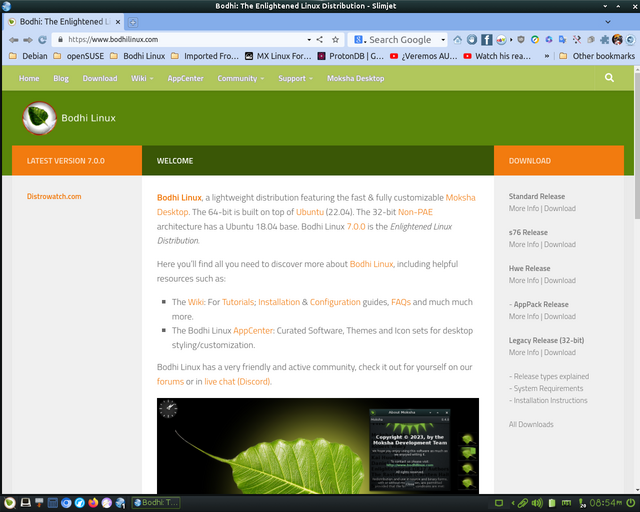Open the Non-PAE link

click(x=415, y=212)
